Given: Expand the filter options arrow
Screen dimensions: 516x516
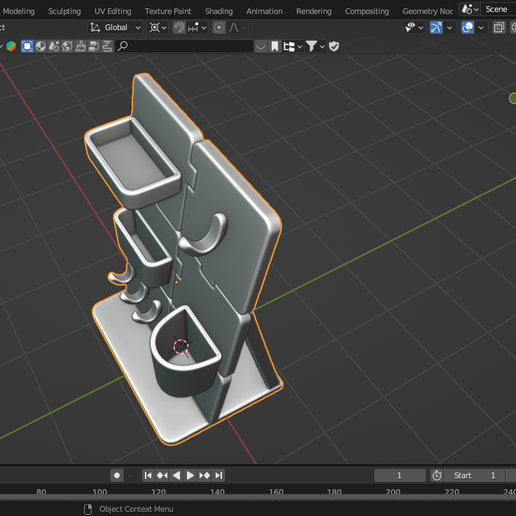Looking at the screenshot, I should pos(322,46).
